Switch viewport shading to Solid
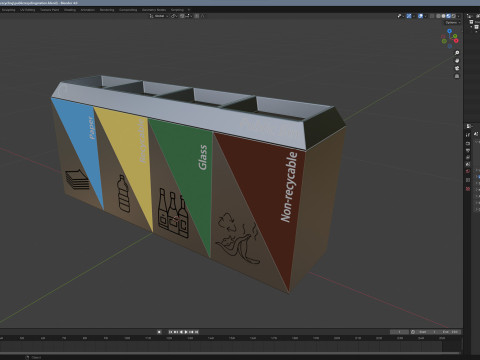 (x=443, y=16)
